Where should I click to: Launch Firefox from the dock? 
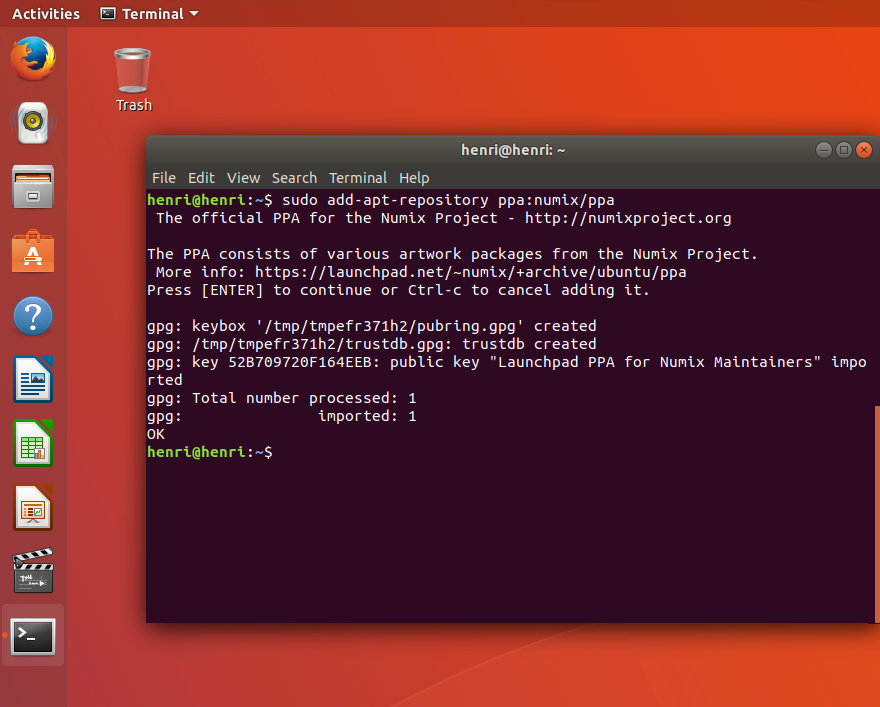click(x=33, y=58)
